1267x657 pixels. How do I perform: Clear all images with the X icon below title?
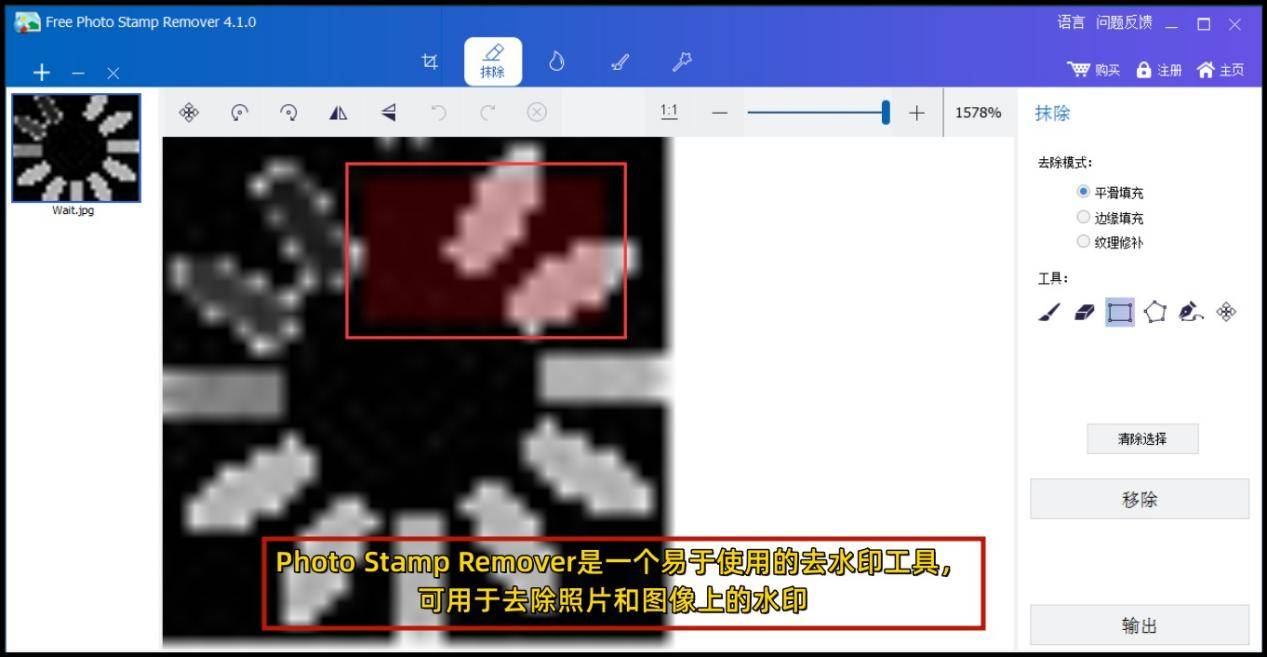(113, 73)
